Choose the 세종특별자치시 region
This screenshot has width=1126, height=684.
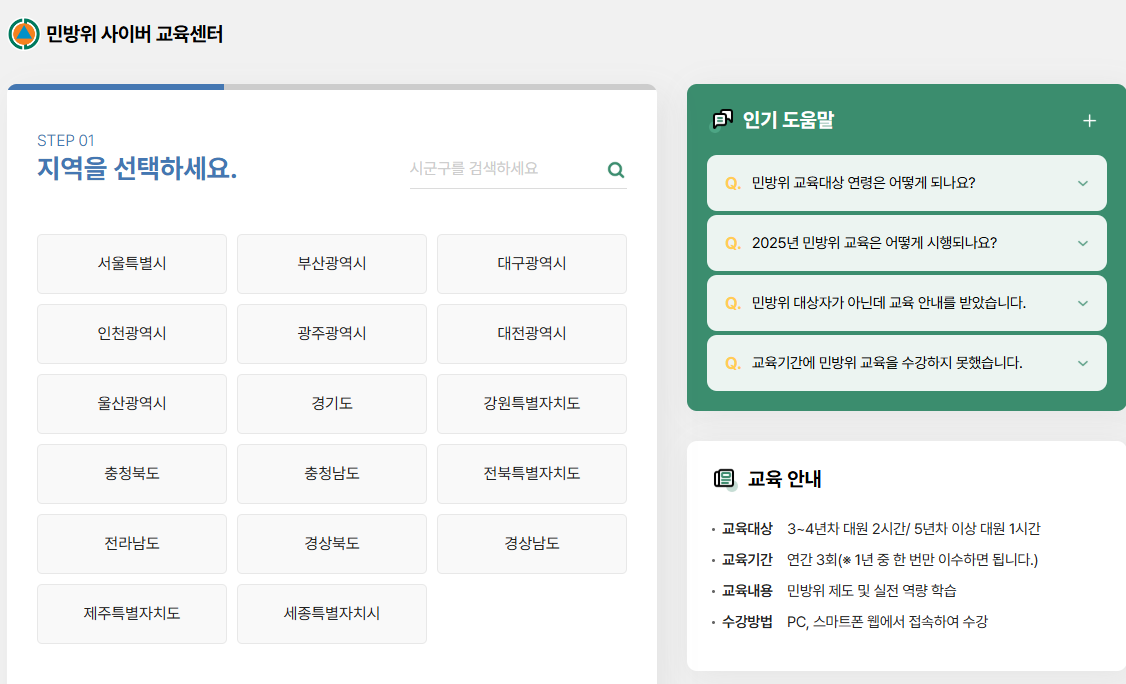pos(331,613)
